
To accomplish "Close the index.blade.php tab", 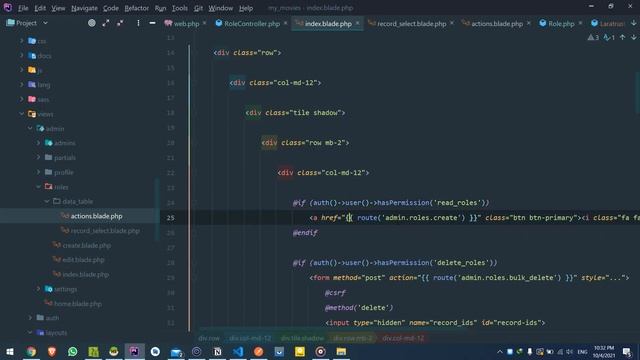I will (358, 23).
